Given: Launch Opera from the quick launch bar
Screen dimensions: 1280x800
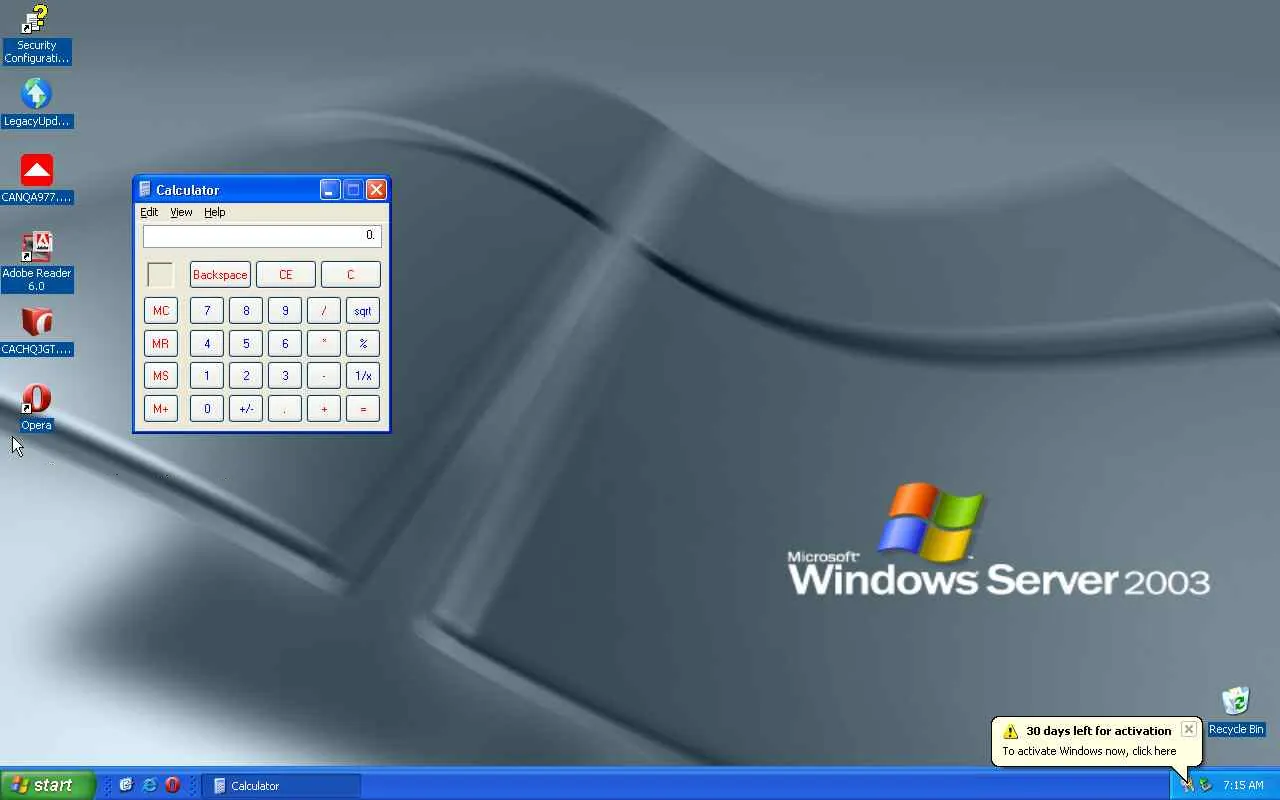Looking at the screenshot, I should click(172, 785).
